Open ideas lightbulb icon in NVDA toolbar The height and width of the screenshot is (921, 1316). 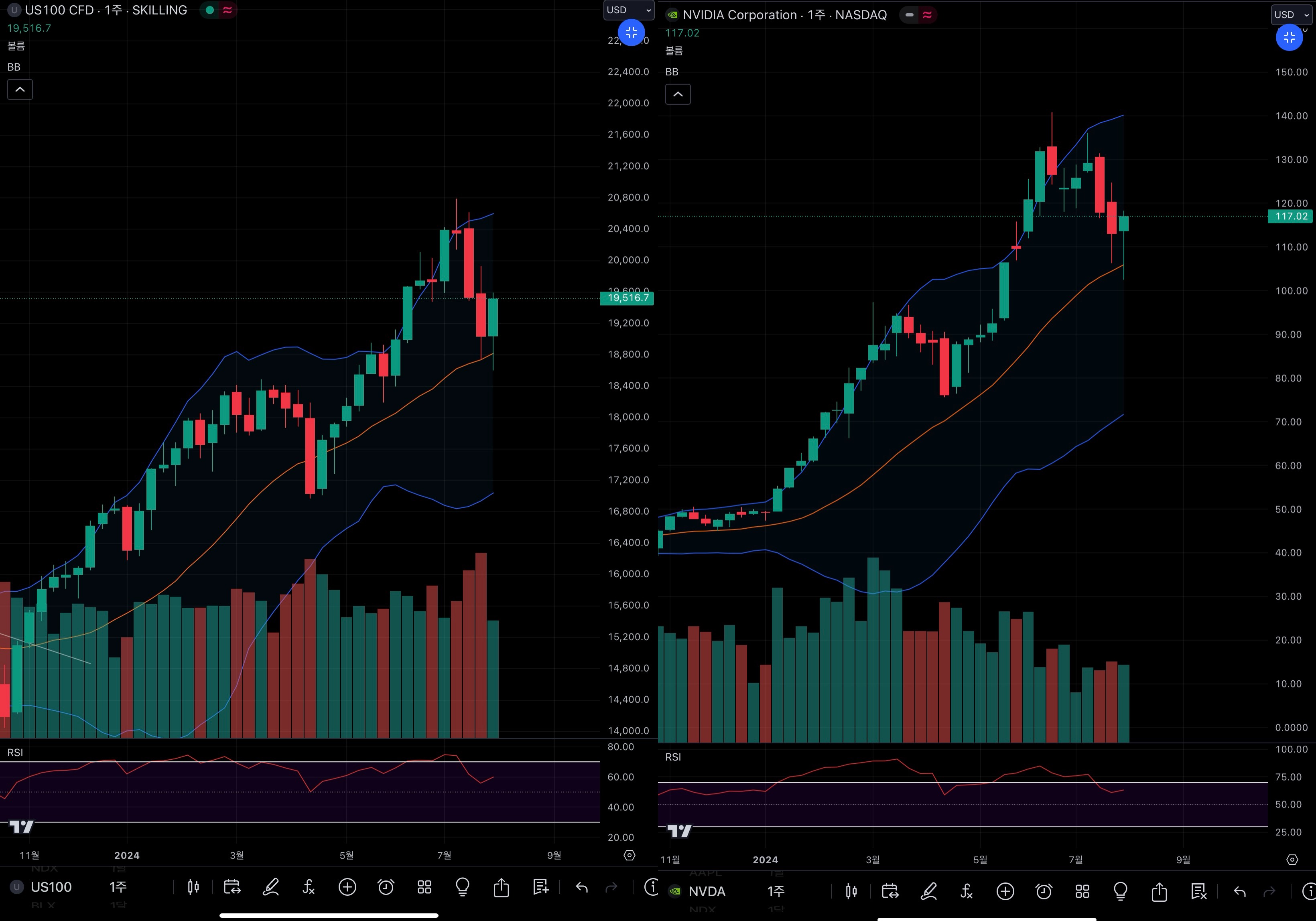(1121, 891)
